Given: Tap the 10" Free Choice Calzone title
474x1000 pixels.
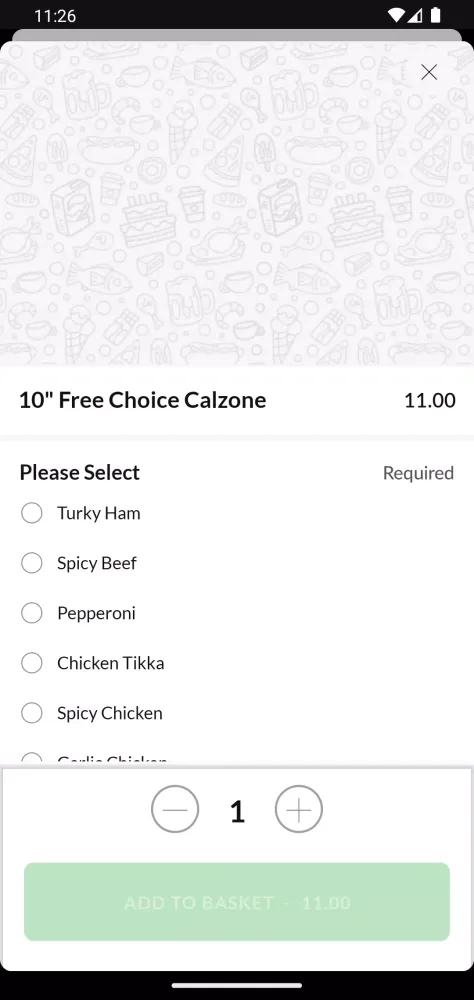Looking at the screenshot, I should (x=143, y=401).
